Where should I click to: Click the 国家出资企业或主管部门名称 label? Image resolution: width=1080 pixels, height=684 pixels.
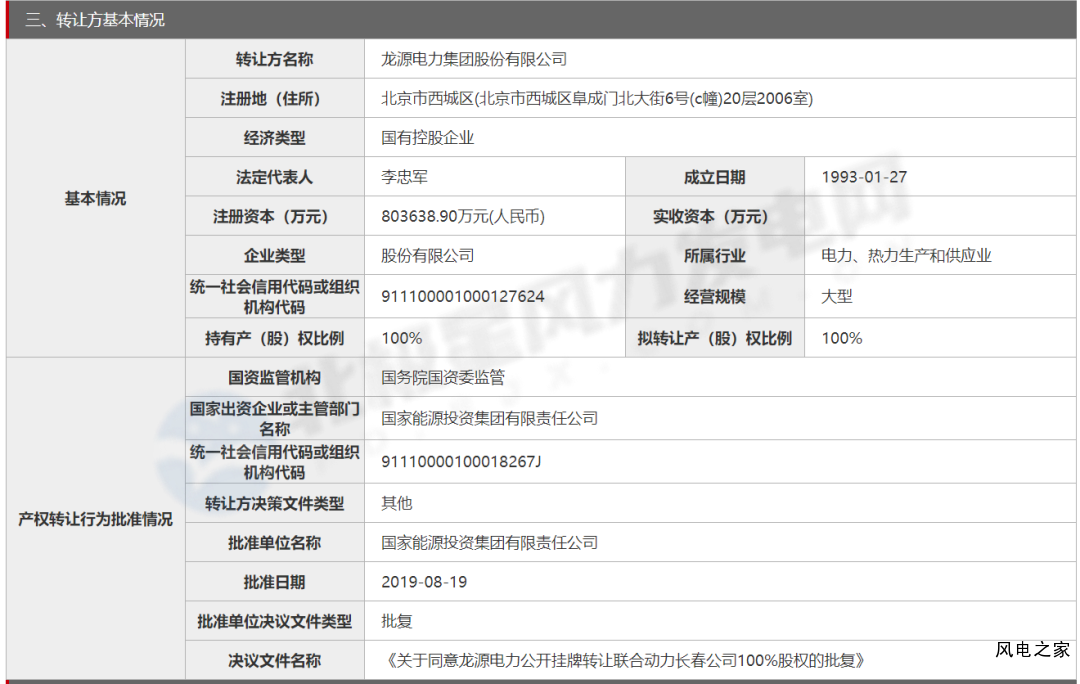[x=274, y=418]
